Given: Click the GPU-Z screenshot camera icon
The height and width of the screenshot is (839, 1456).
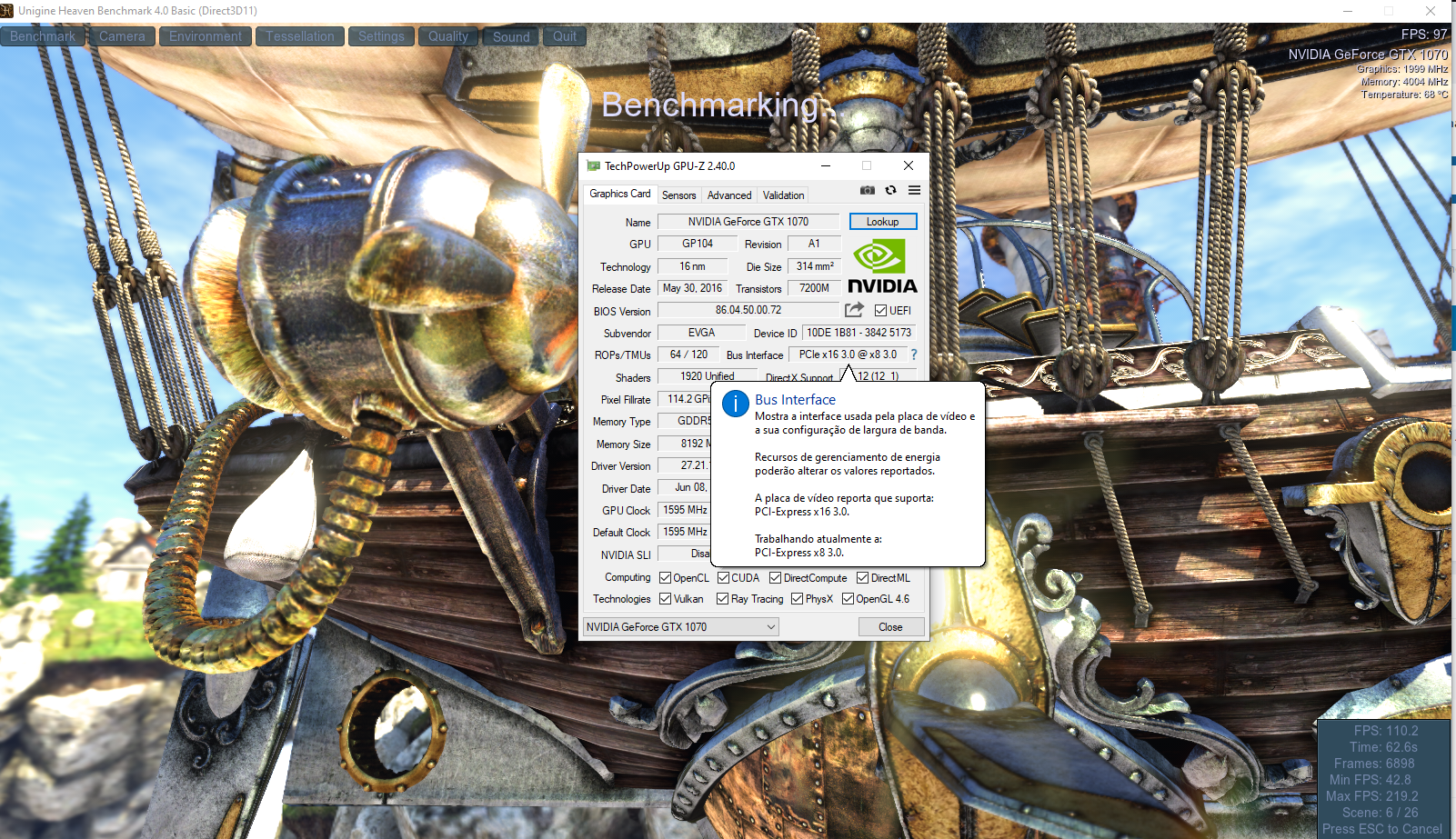Looking at the screenshot, I should point(868,190).
